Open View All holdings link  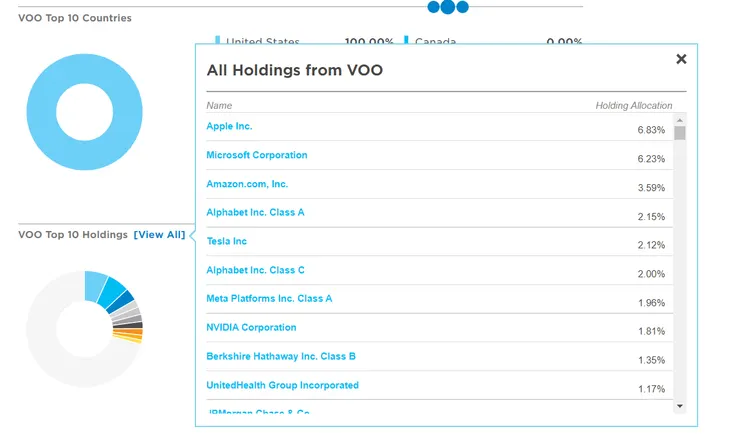pos(159,235)
